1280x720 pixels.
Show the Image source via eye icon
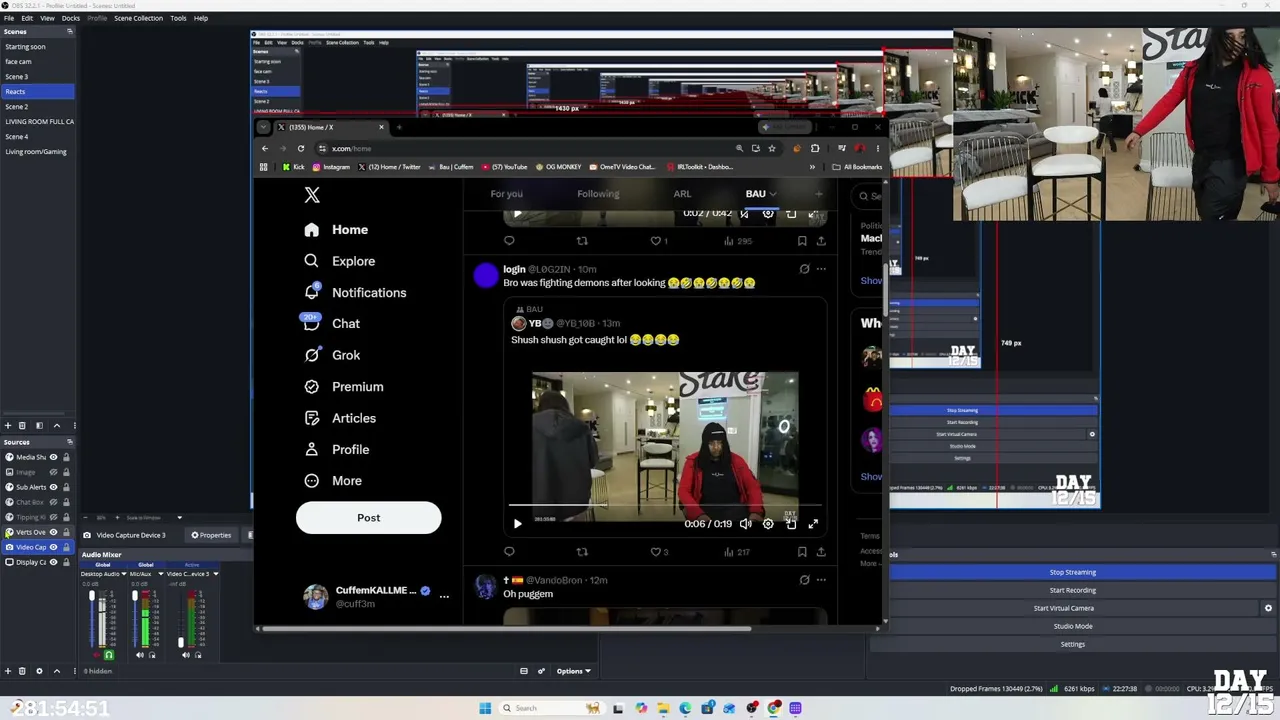point(54,472)
